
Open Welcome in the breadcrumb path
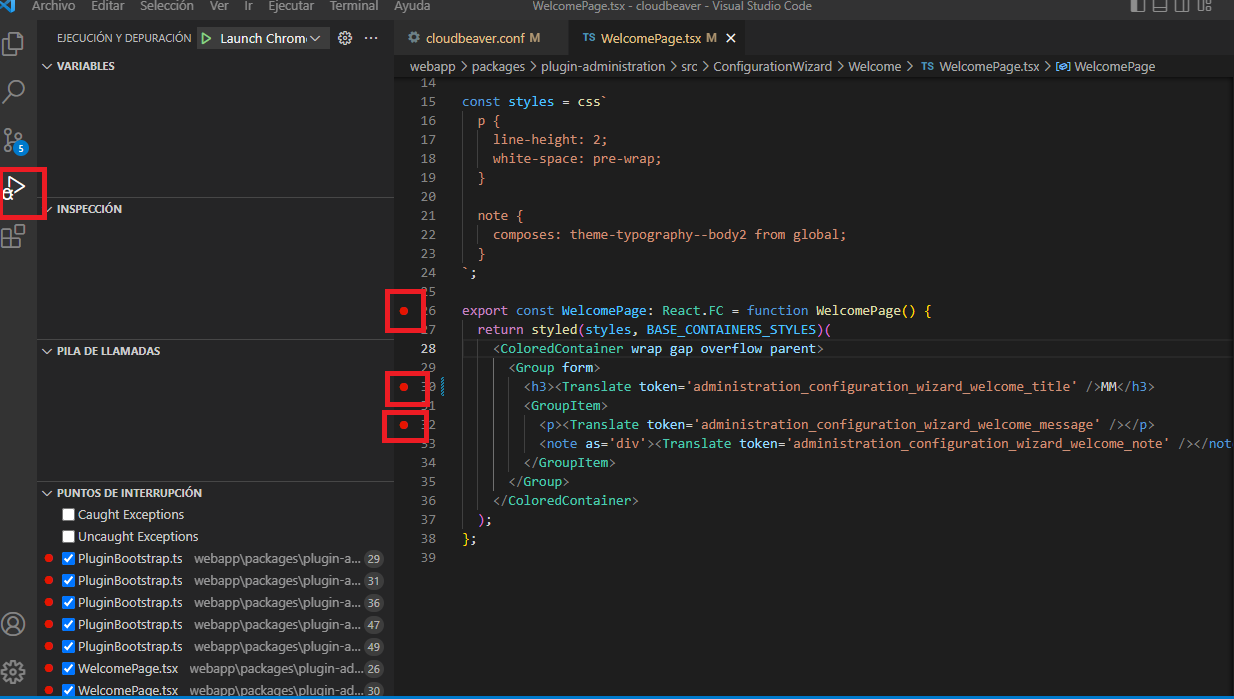pyautogui.click(x=875, y=66)
